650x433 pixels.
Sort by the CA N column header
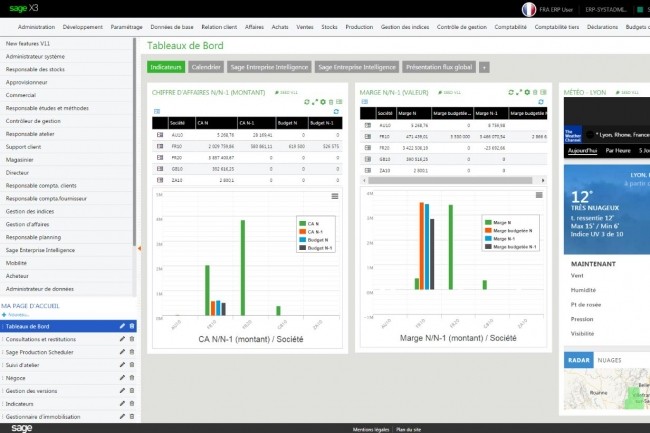tap(216, 123)
